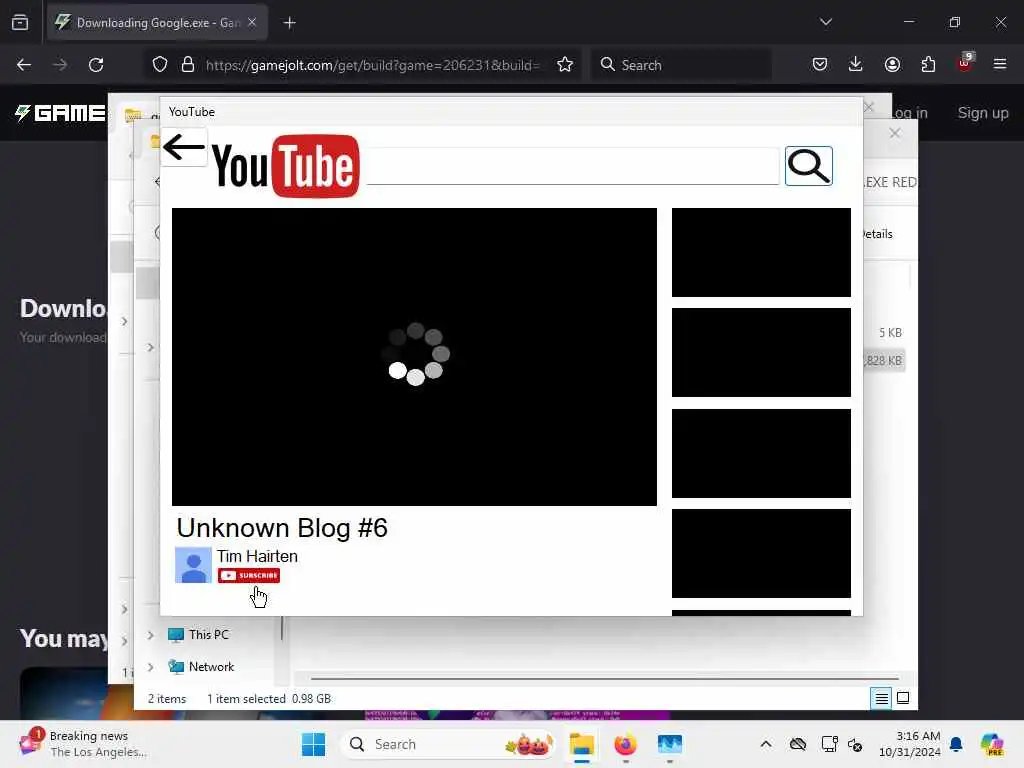Viewport: 1024px width, 768px height.
Task: Click the site padlock icon
Action: pyautogui.click(x=188, y=65)
